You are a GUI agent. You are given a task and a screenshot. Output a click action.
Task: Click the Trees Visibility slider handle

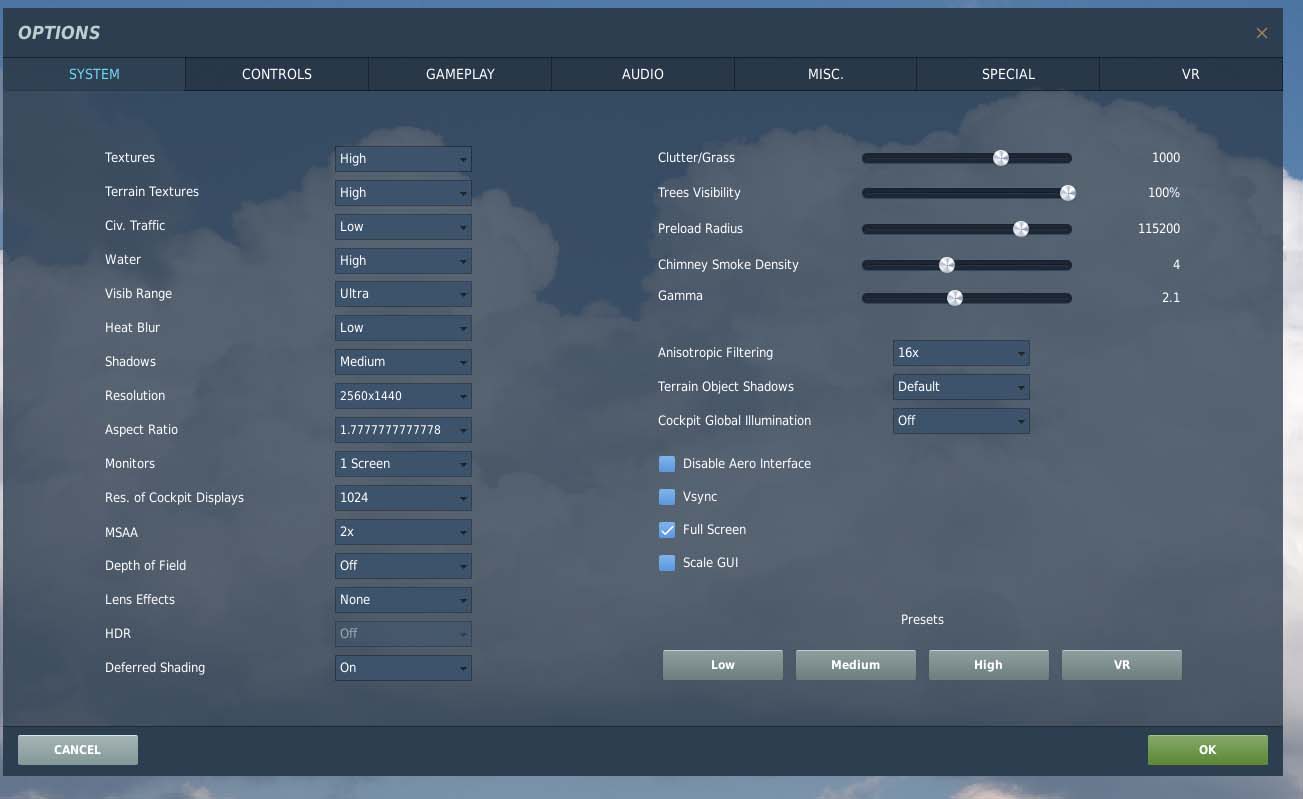click(x=1067, y=193)
